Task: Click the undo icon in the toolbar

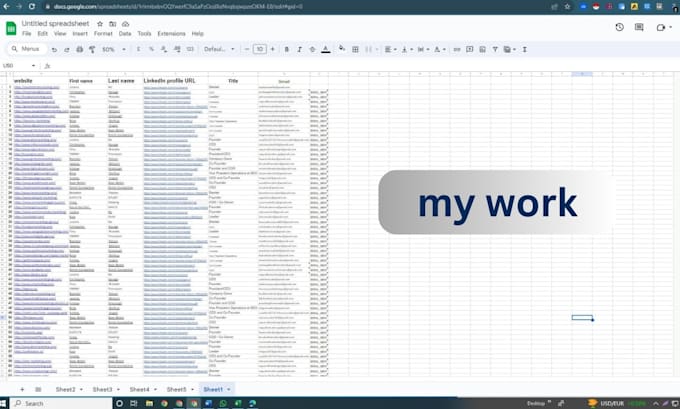Action: pyautogui.click(x=54, y=49)
